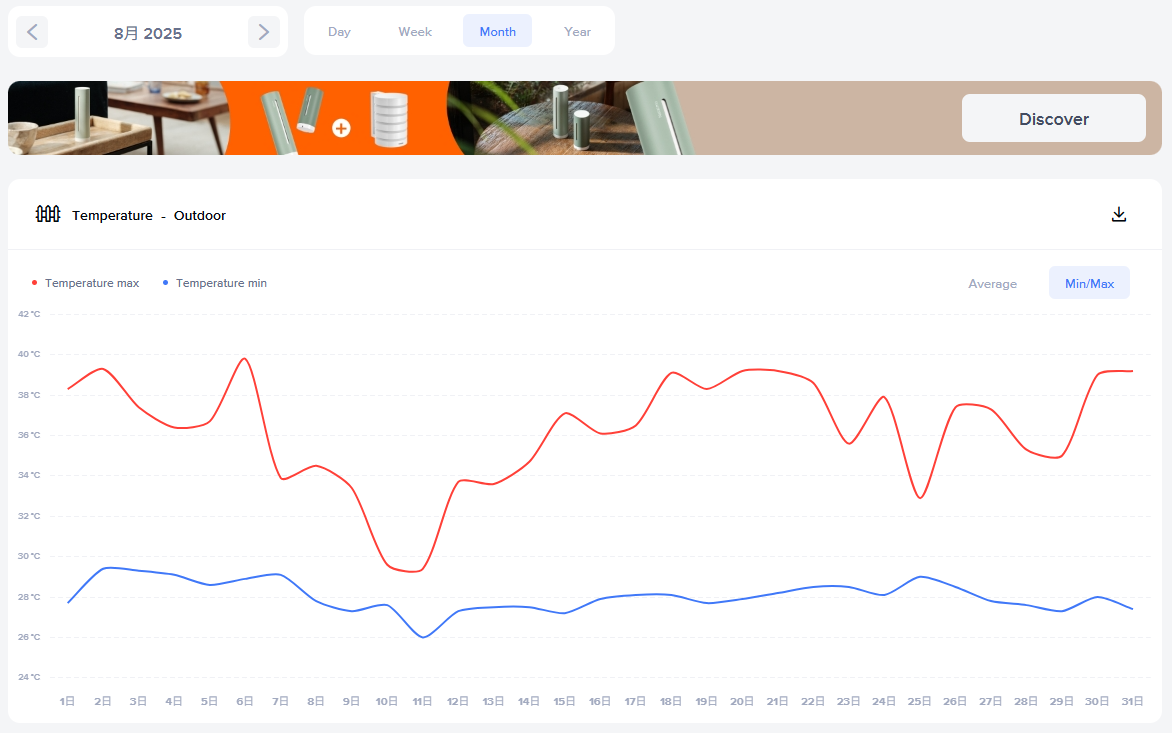This screenshot has width=1172, height=733.
Task: Show Average temperature mode
Action: pos(992,284)
